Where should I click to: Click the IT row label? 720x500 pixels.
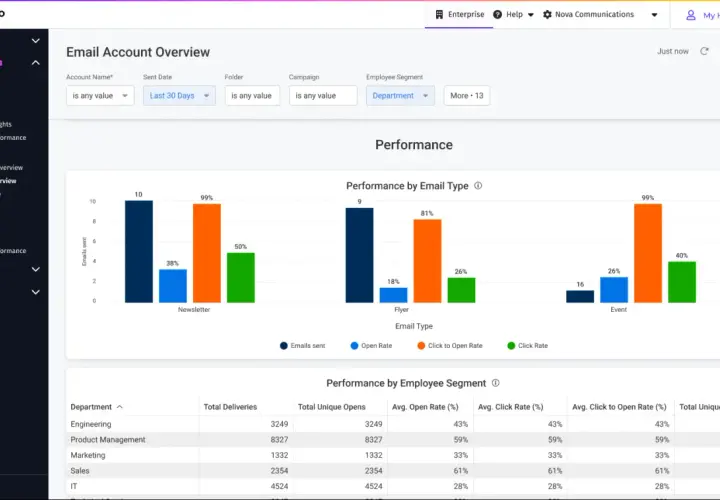pyautogui.click(x=74, y=486)
